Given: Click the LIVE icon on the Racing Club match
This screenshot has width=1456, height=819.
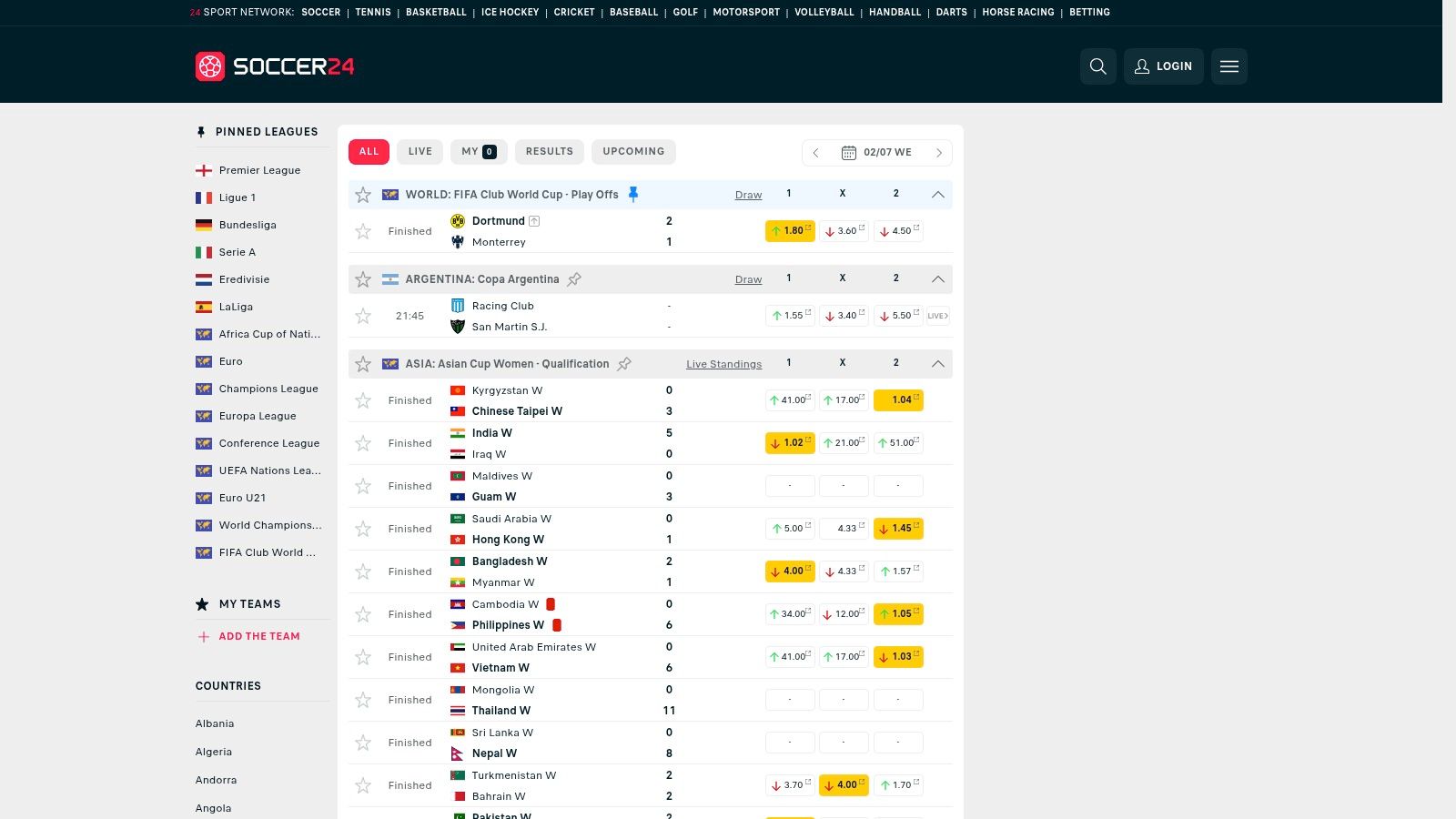Looking at the screenshot, I should coord(936,315).
